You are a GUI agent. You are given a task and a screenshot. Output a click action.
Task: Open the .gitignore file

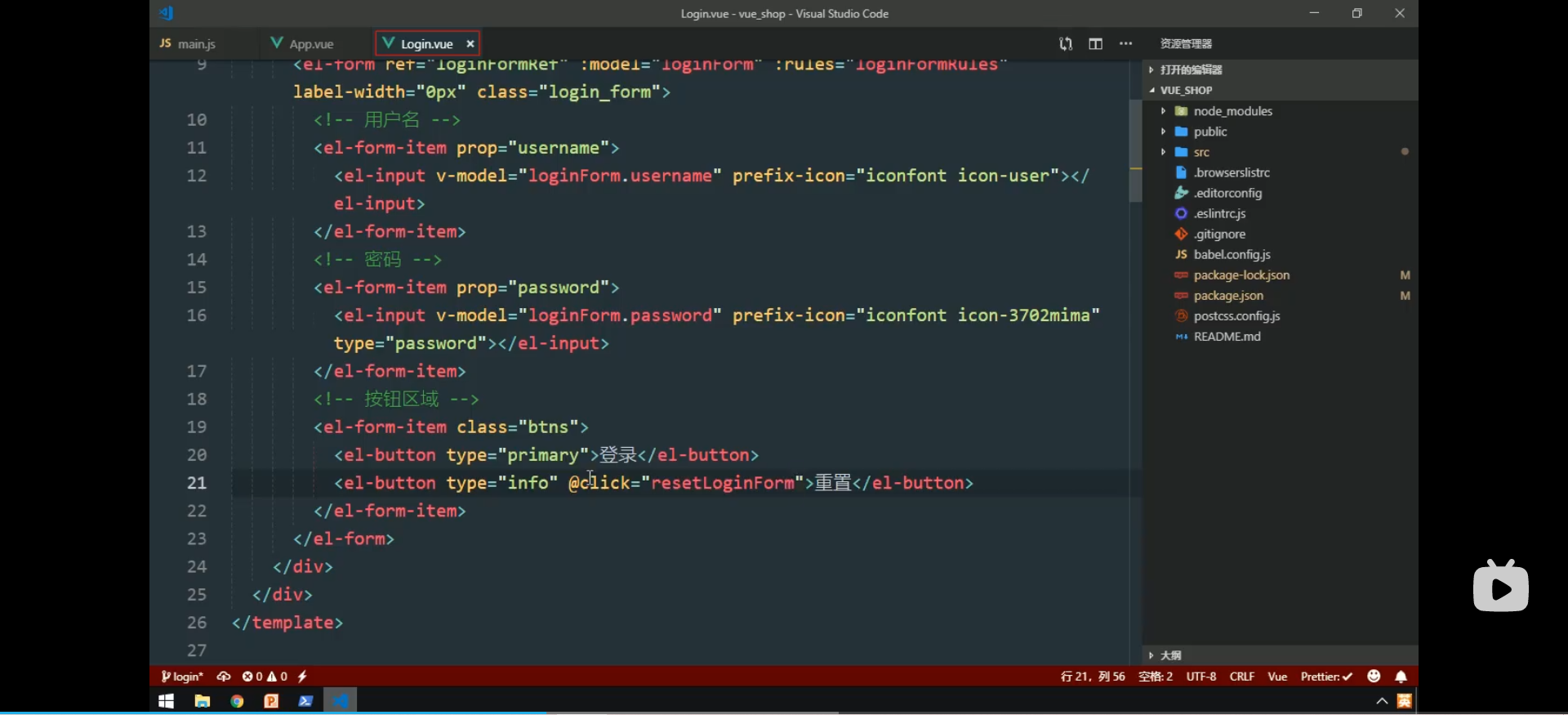1219,234
